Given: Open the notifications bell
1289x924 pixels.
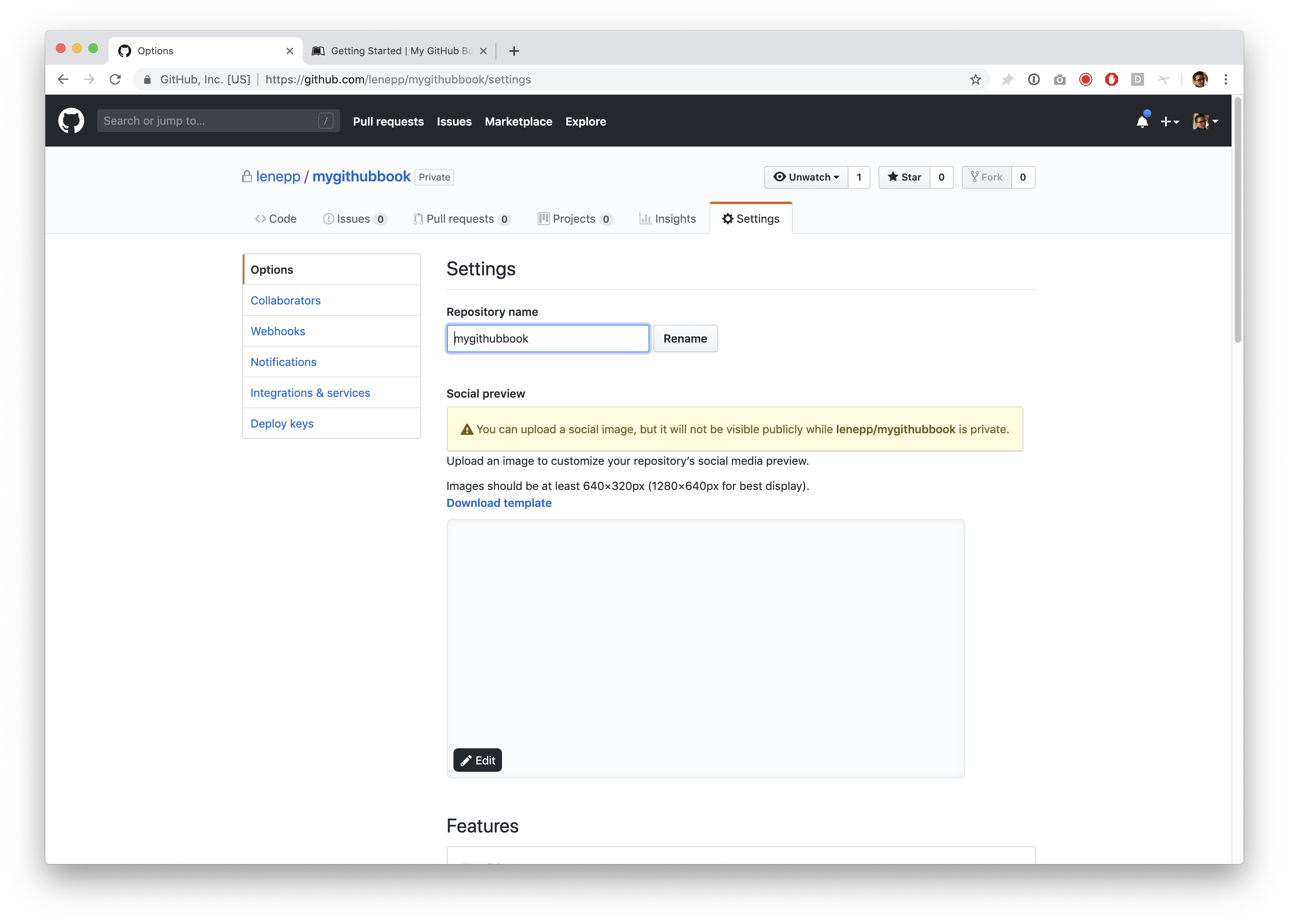Looking at the screenshot, I should [x=1142, y=121].
